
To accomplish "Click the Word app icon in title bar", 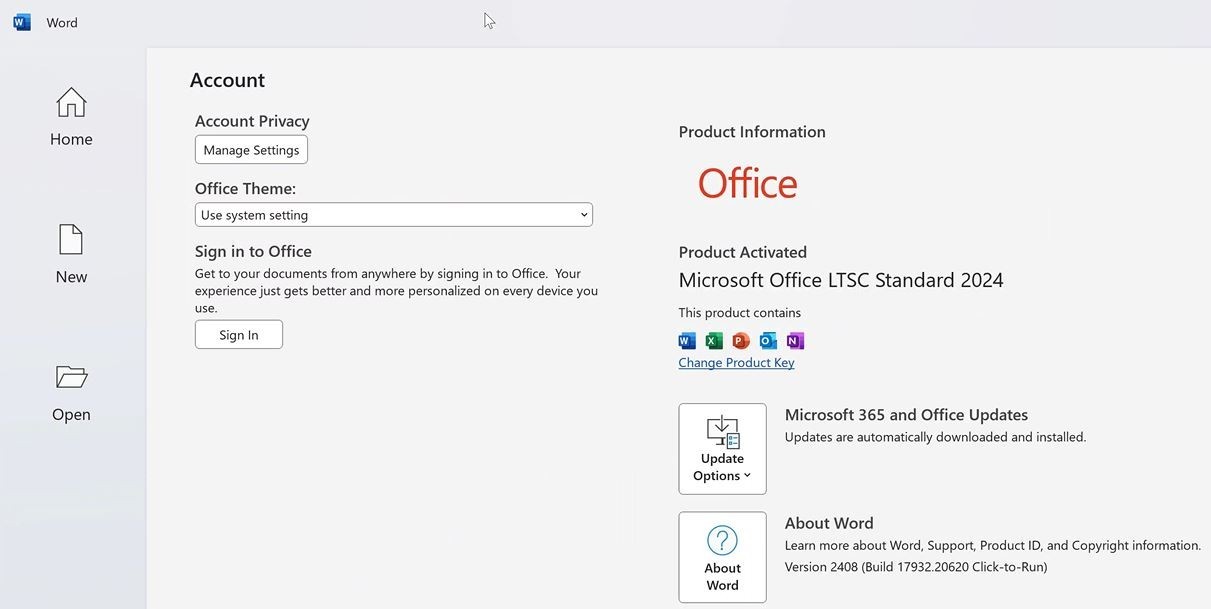I will click(x=22, y=22).
